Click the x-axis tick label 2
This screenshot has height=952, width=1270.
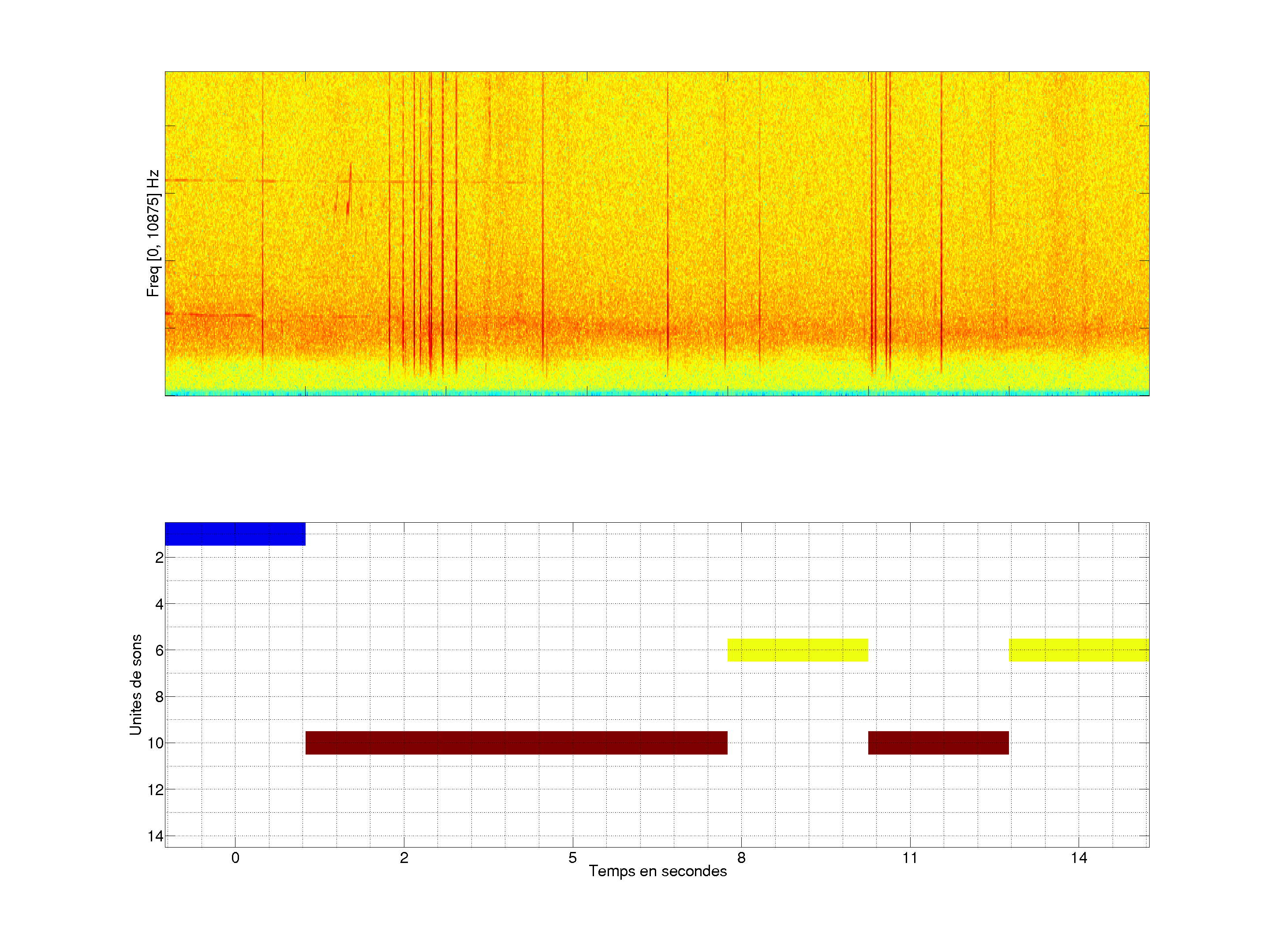coord(404,858)
